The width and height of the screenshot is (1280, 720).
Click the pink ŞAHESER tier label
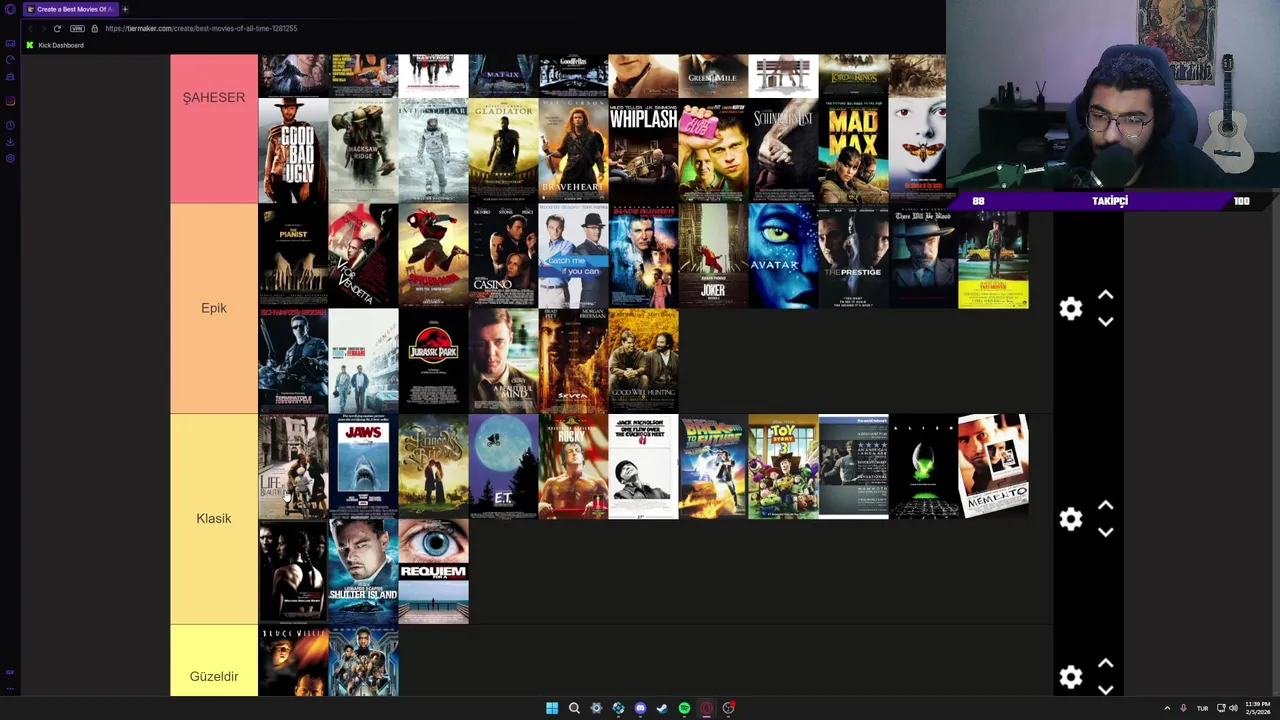(214, 128)
